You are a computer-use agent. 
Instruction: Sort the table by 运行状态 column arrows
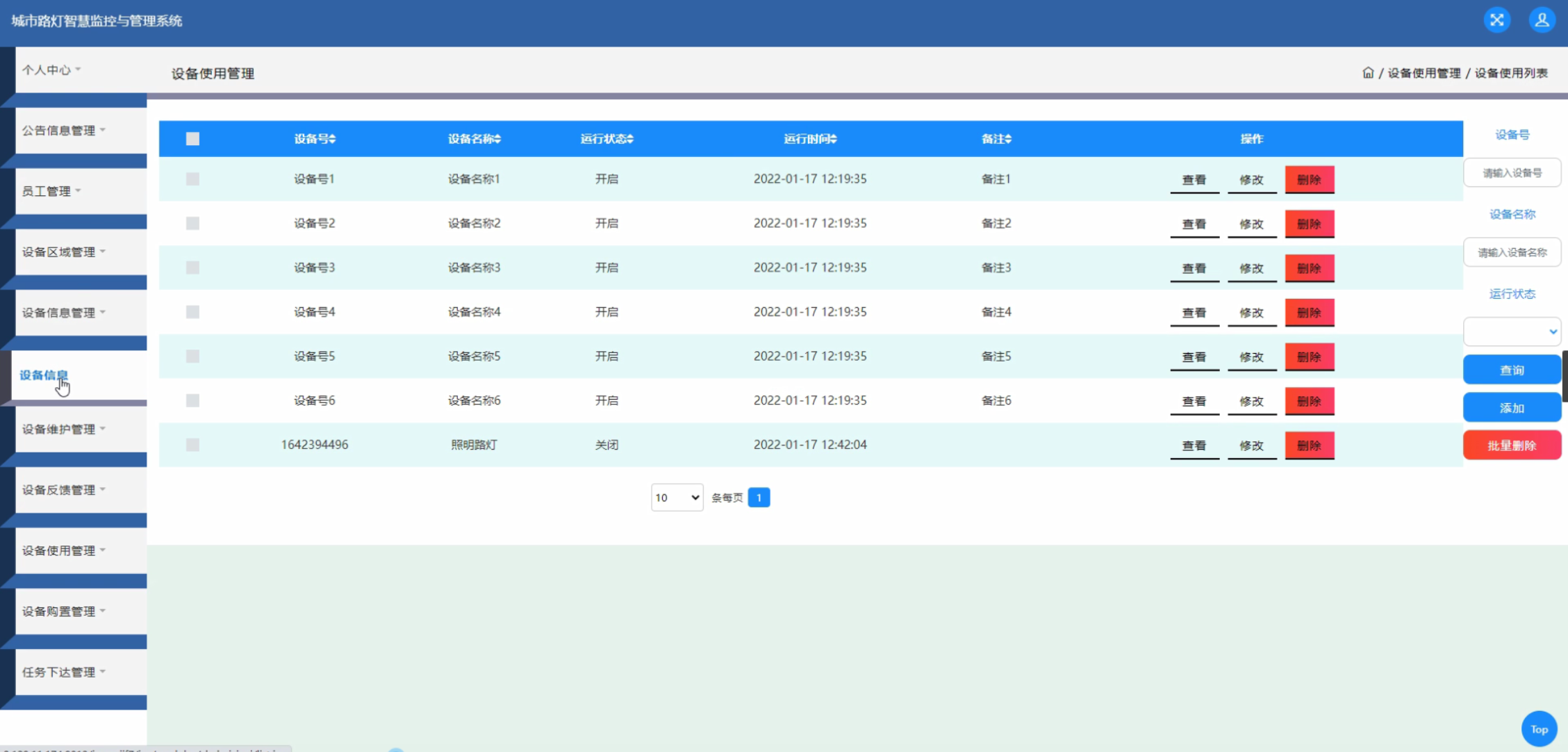[630, 138]
